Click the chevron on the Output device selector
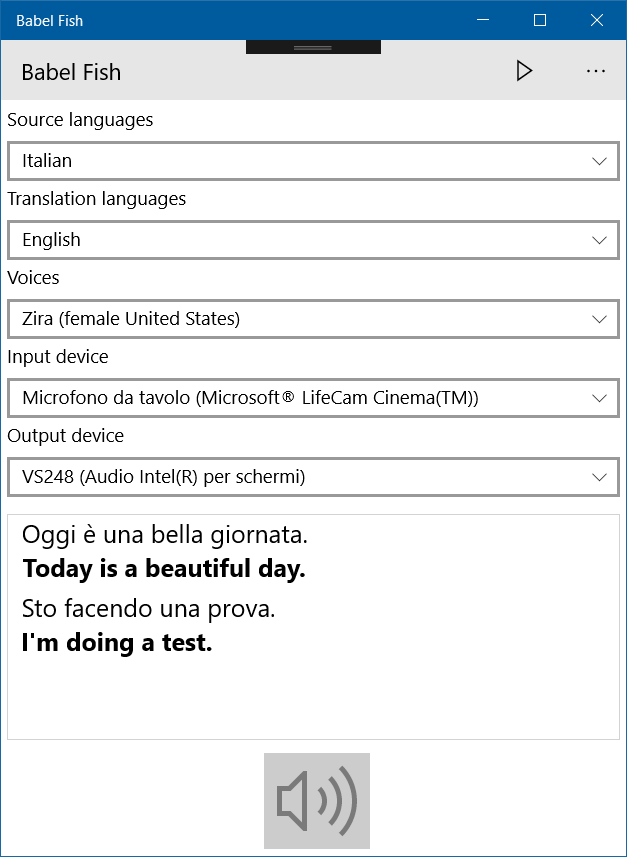Image resolution: width=627 pixels, height=857 pixels. 598,477
